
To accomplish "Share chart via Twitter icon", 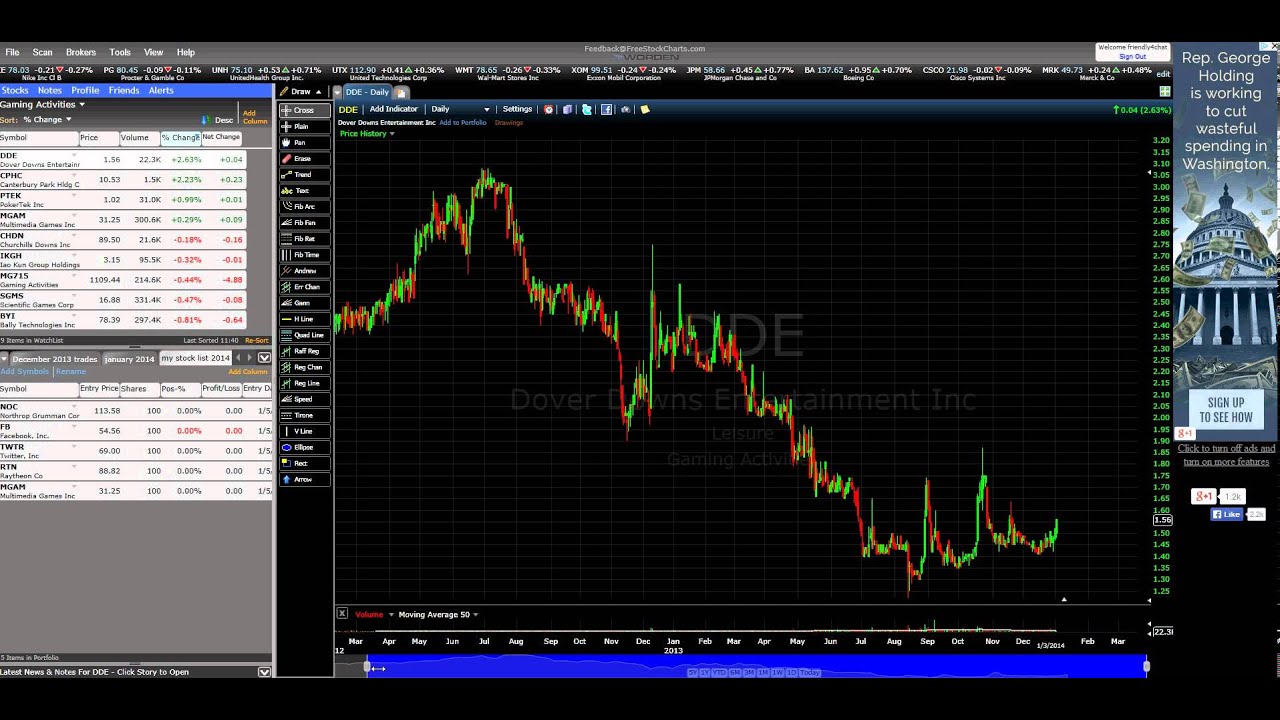I will [x=587, y=110].
